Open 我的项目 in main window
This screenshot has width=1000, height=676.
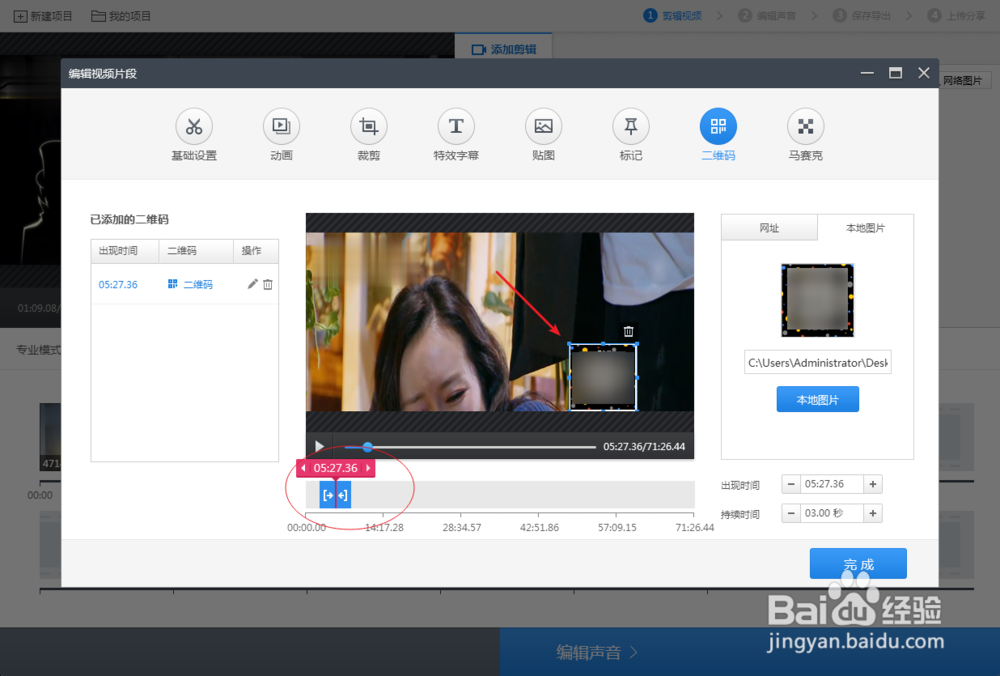(121, 16)
